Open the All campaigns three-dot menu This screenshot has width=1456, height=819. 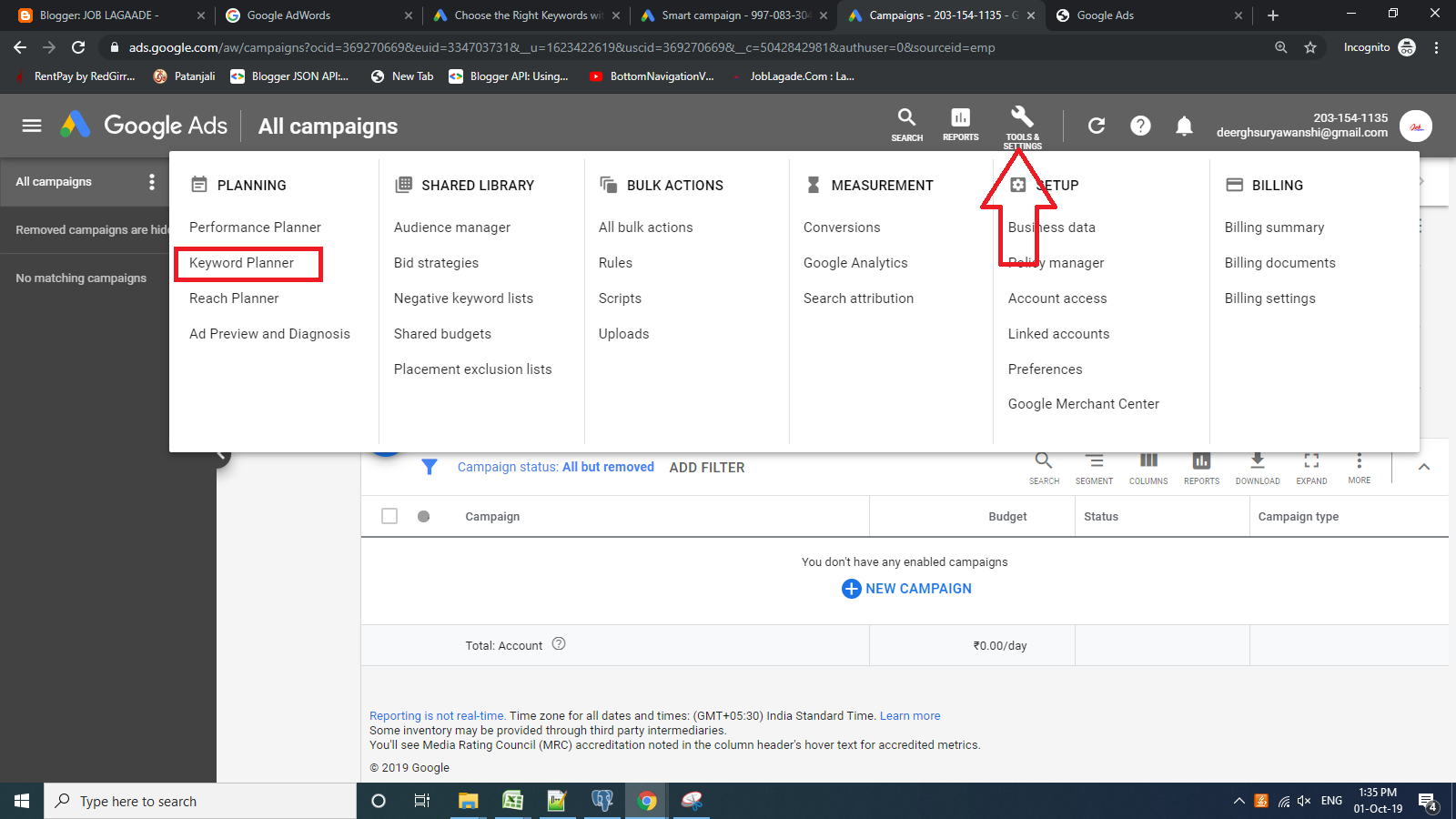[x=152, y=182]
